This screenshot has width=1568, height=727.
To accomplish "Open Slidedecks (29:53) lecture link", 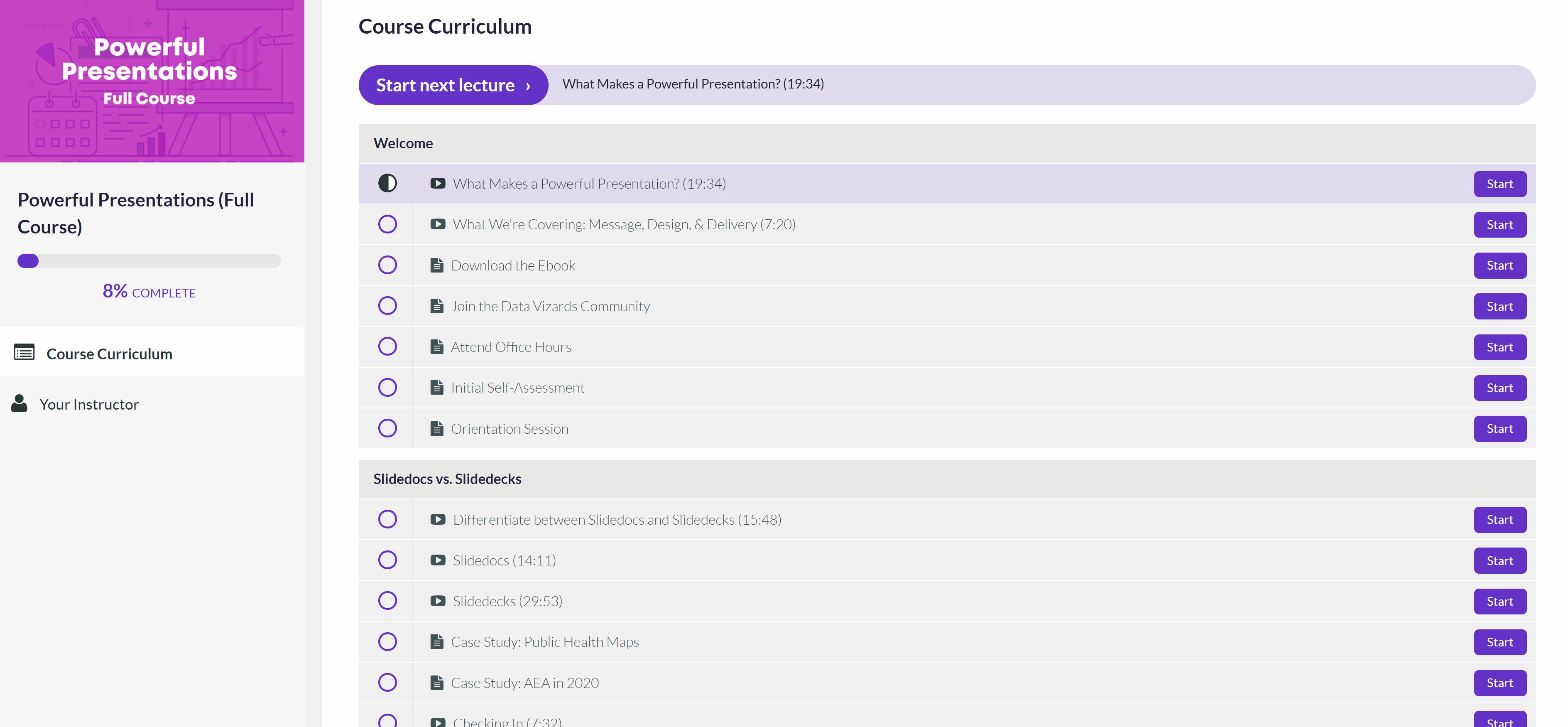I will coord(508,601).
